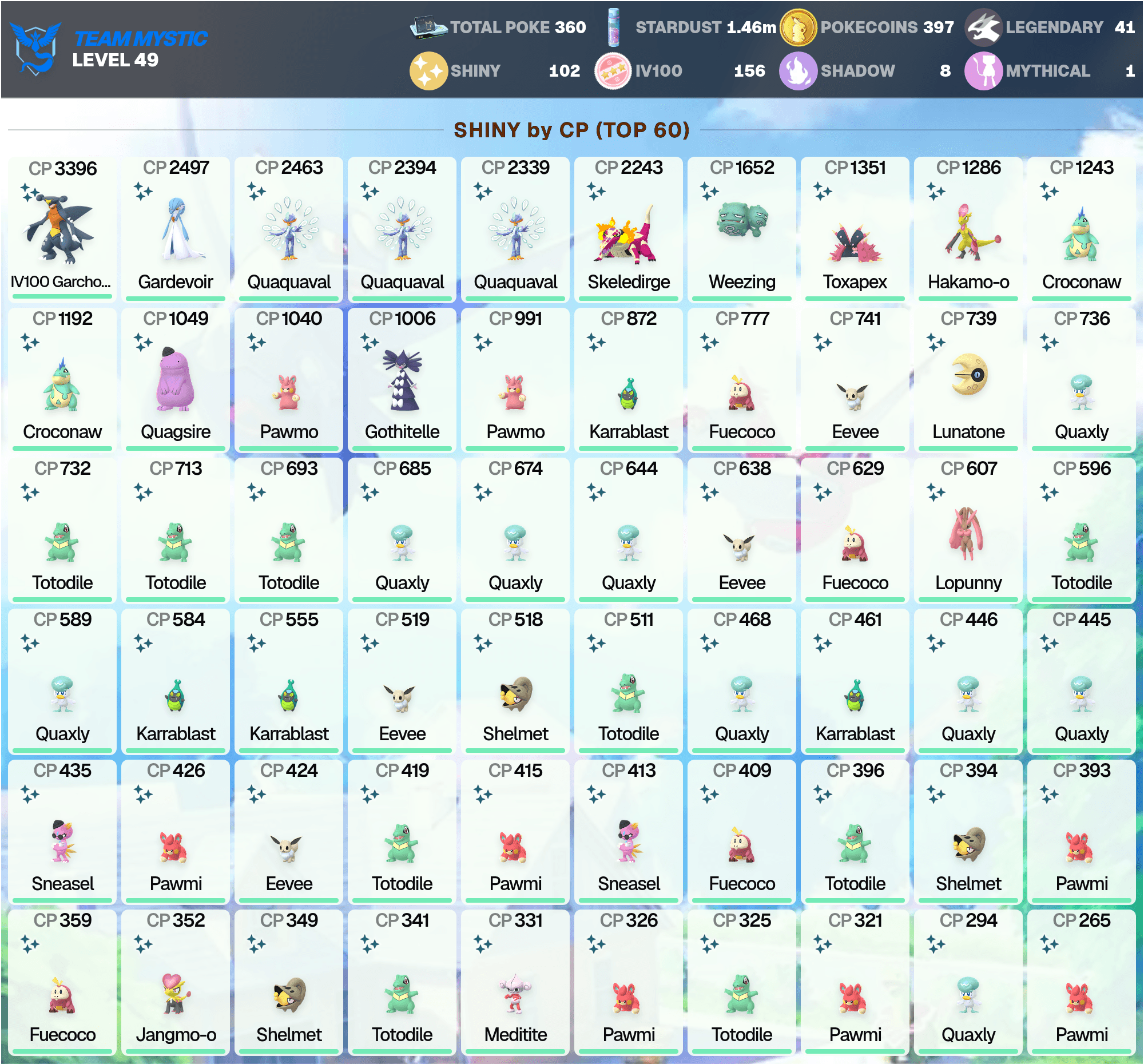Image resolution: width=1144 pixels, height=1064 pixels.
Task: Click the 'CP 2394' Quaquaval value
Action: coord(402,168)
